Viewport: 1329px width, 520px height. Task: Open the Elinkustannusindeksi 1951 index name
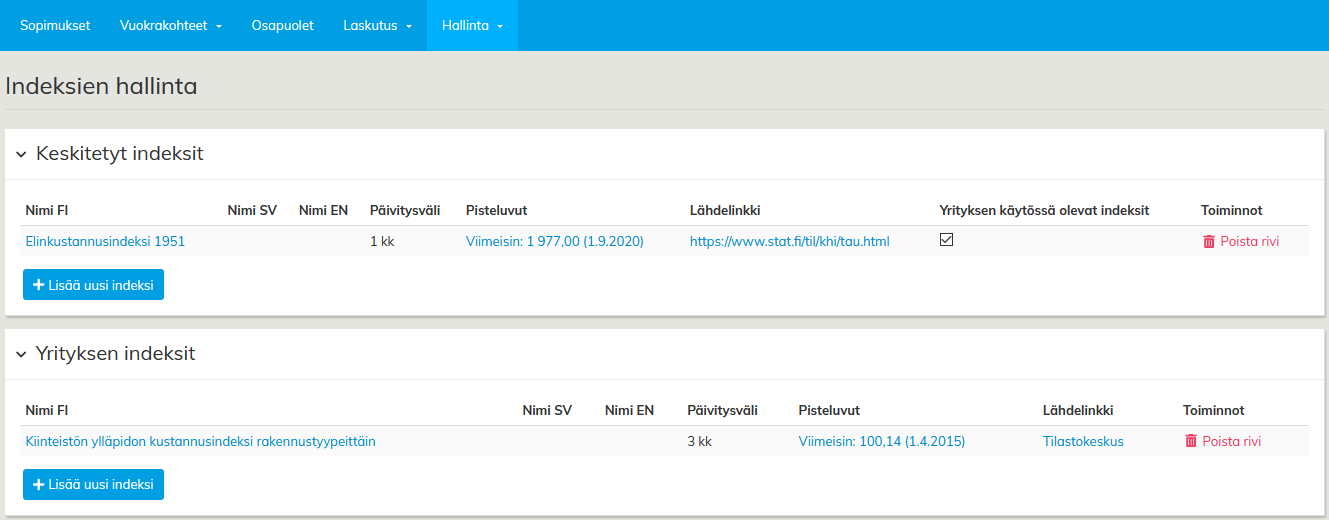coord(105,241)
